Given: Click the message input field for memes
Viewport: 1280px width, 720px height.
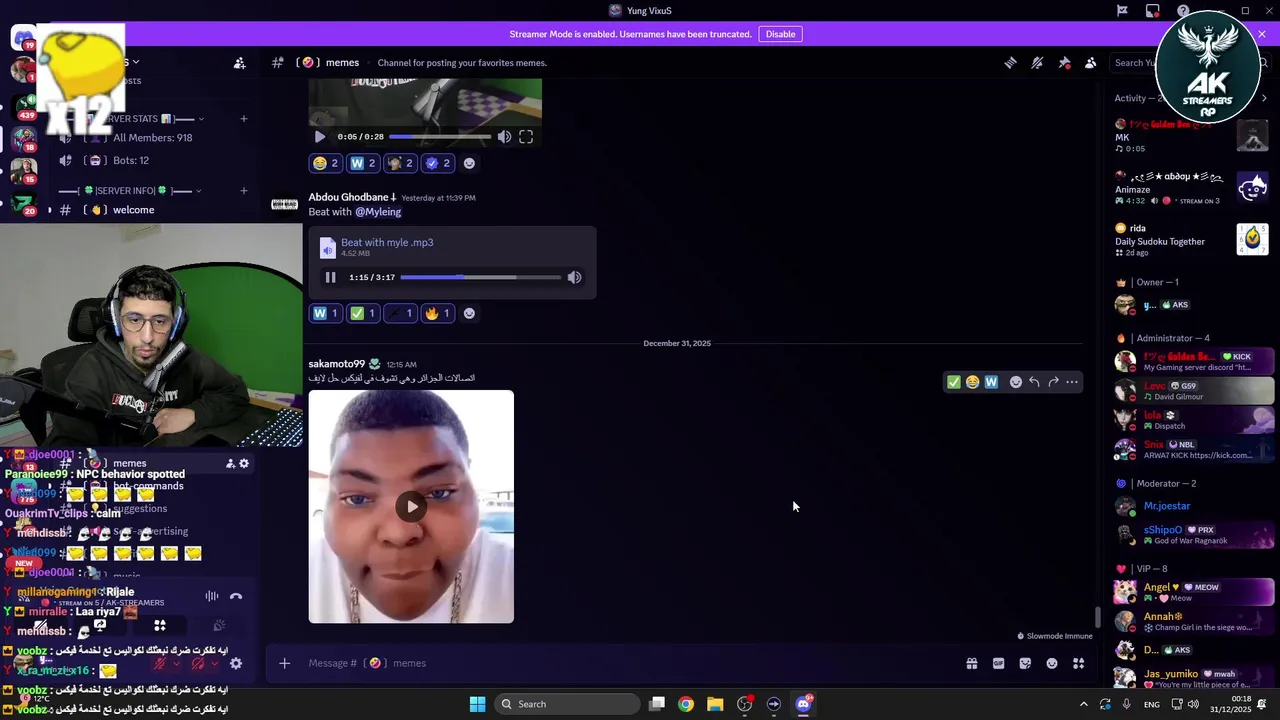Looking at the screenshot, I should [630, 663].
